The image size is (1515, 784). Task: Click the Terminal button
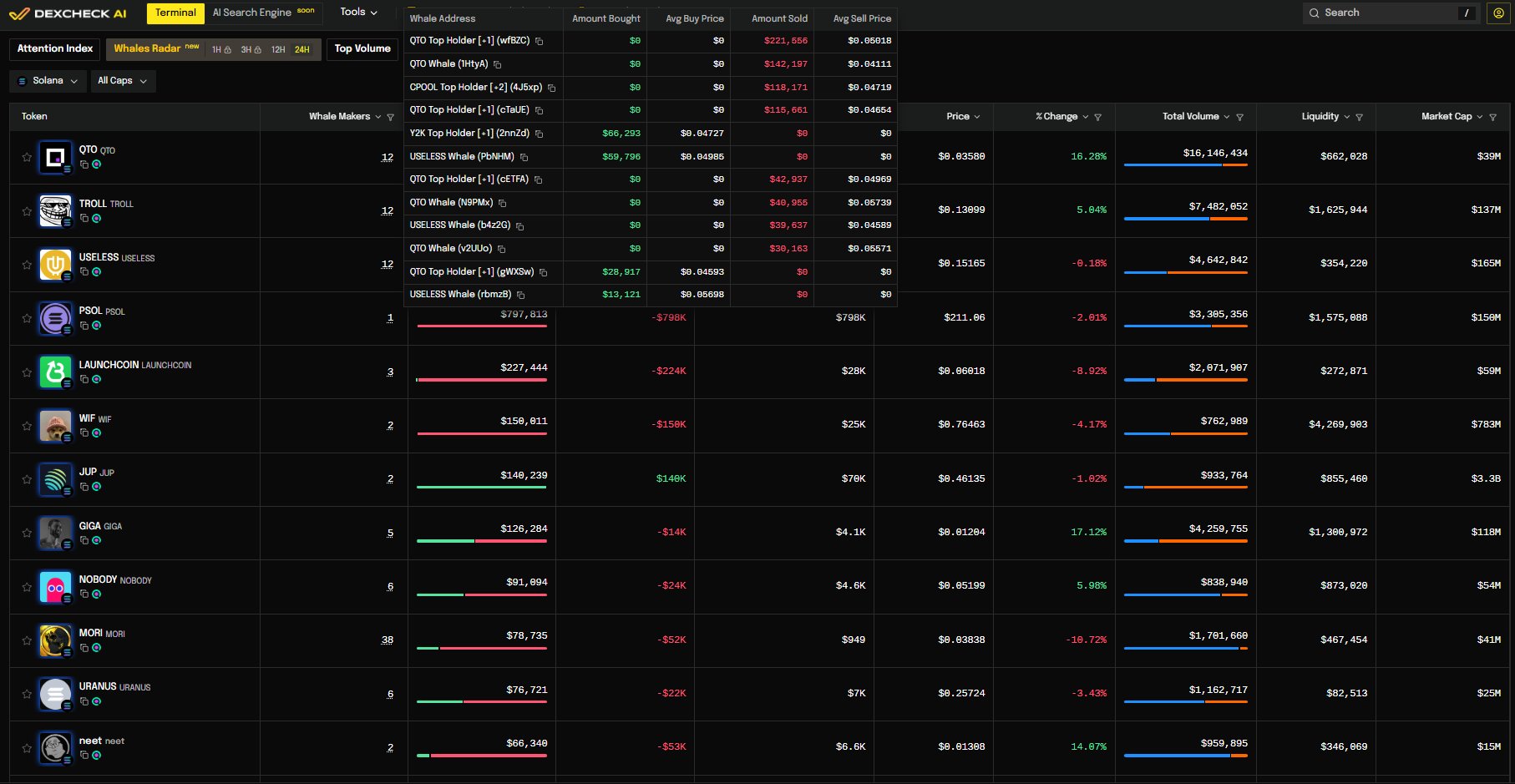[175, 13]
